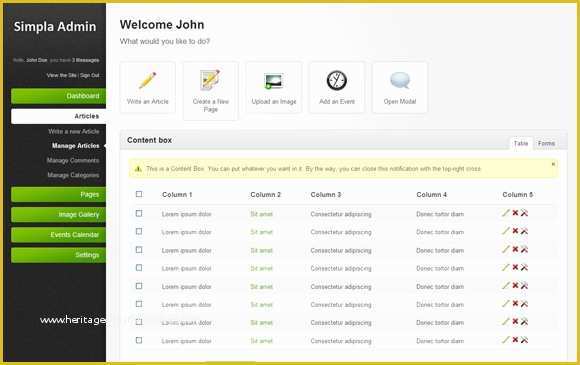Open the Manage Comments submenu item
This screenshot has width=580, height=365.
[73, 160]
